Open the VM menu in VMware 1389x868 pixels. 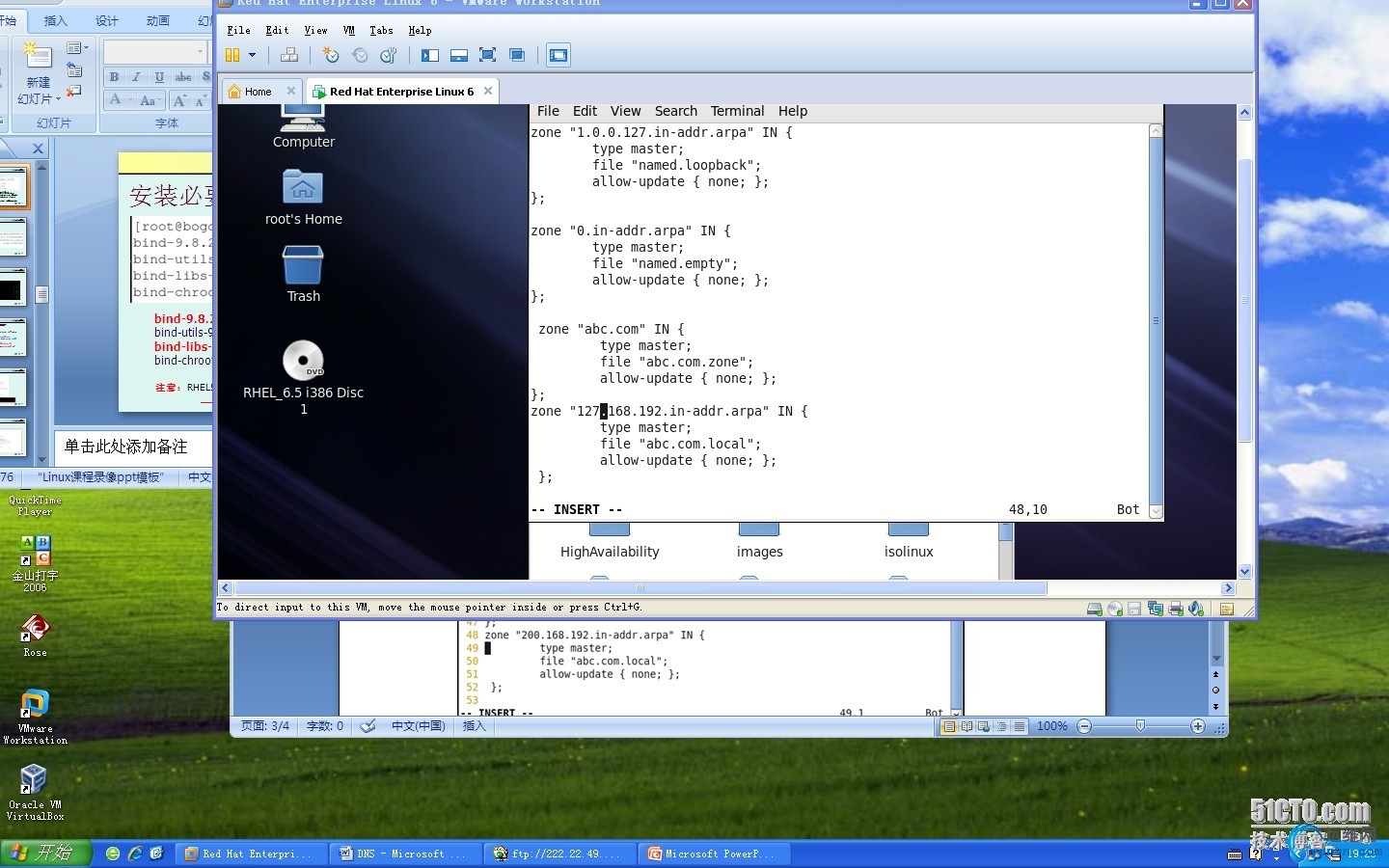(x=348, y=30)
